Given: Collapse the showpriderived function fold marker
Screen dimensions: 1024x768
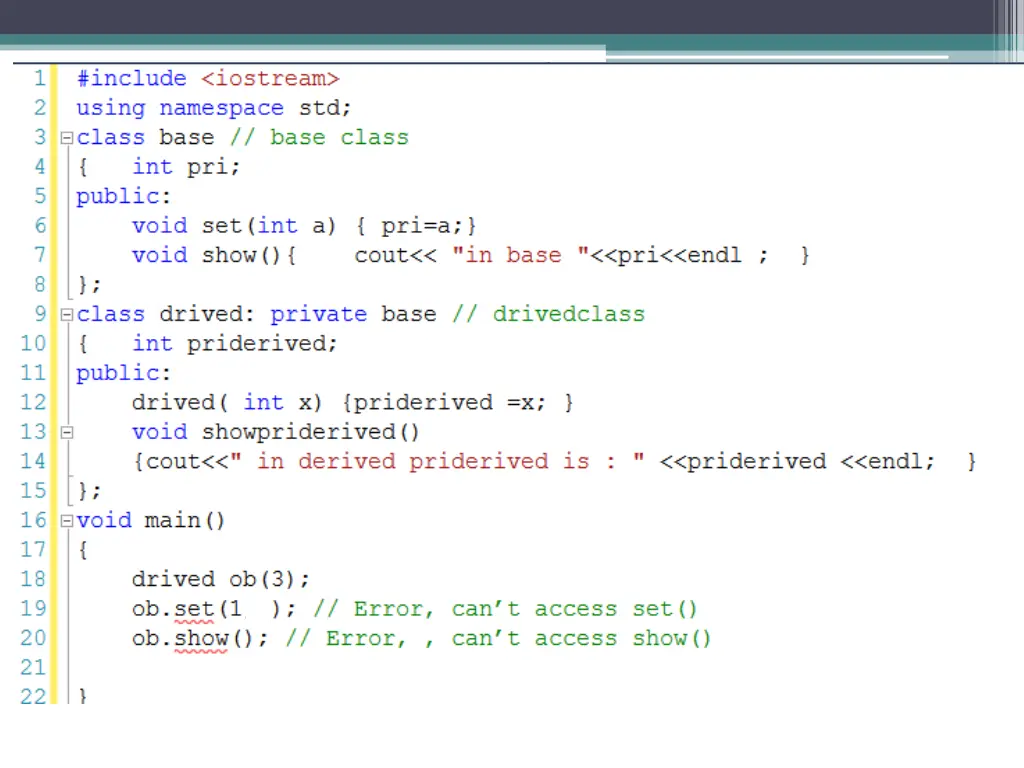Looking at the screenshot, I should point(66,433).
